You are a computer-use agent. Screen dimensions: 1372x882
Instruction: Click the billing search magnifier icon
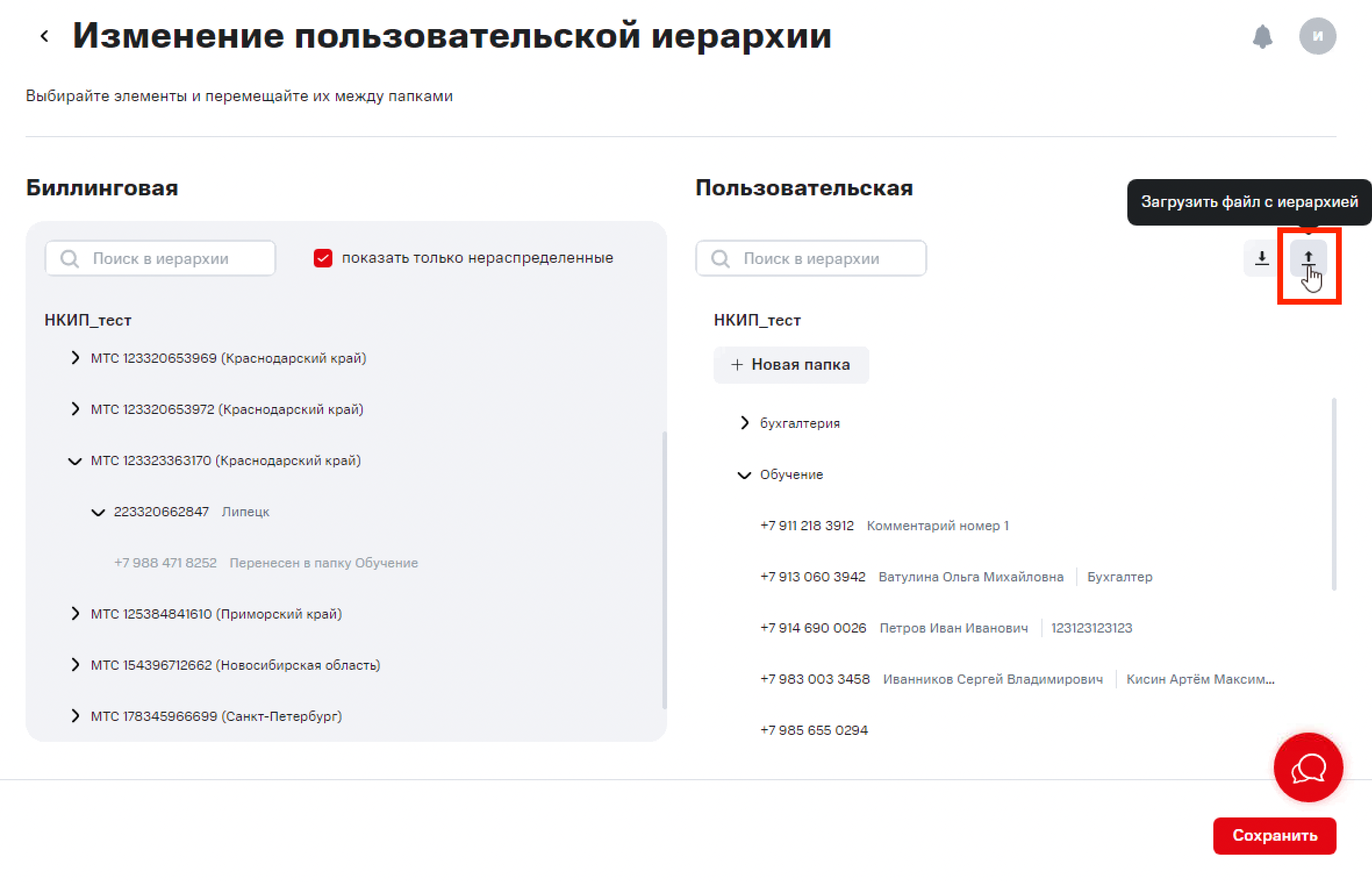pyautogui.click(x=70, y=259)
